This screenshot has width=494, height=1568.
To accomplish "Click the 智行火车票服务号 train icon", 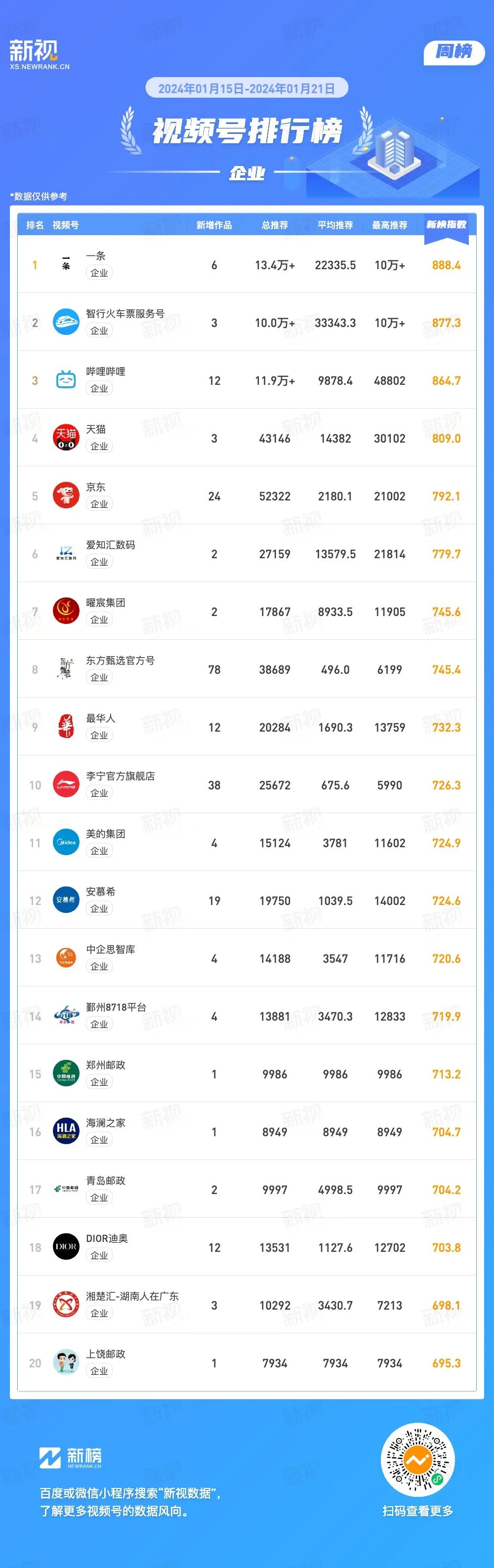I will [66, 322].
